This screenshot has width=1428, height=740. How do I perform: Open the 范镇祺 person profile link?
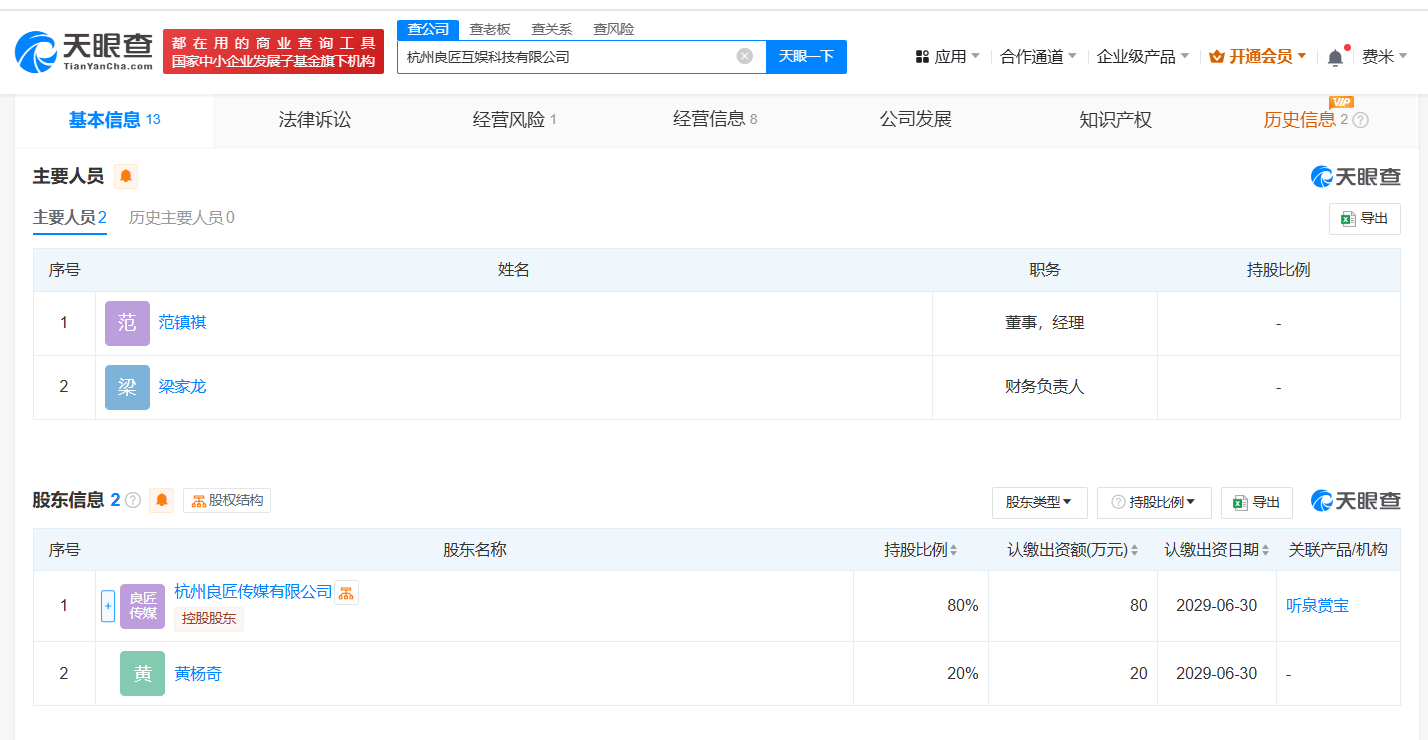point(182,323)
